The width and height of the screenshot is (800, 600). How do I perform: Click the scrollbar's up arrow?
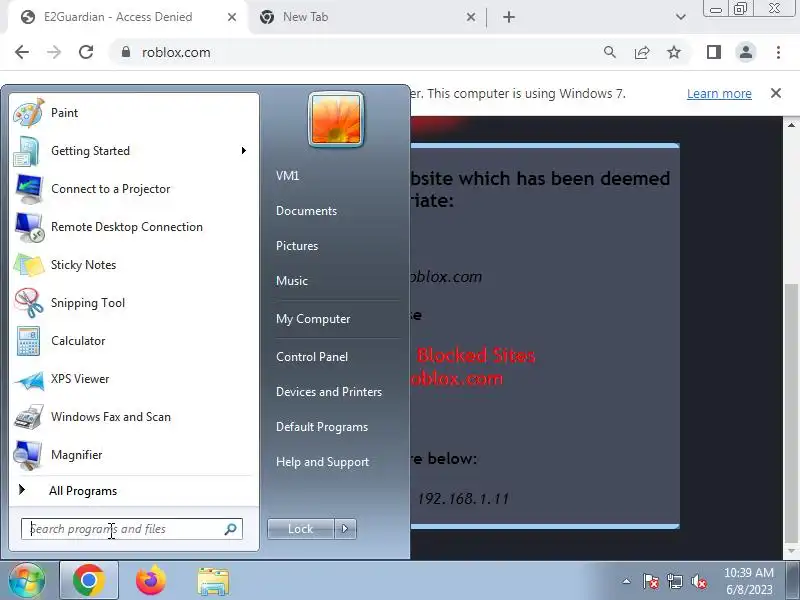pos(791,124)
